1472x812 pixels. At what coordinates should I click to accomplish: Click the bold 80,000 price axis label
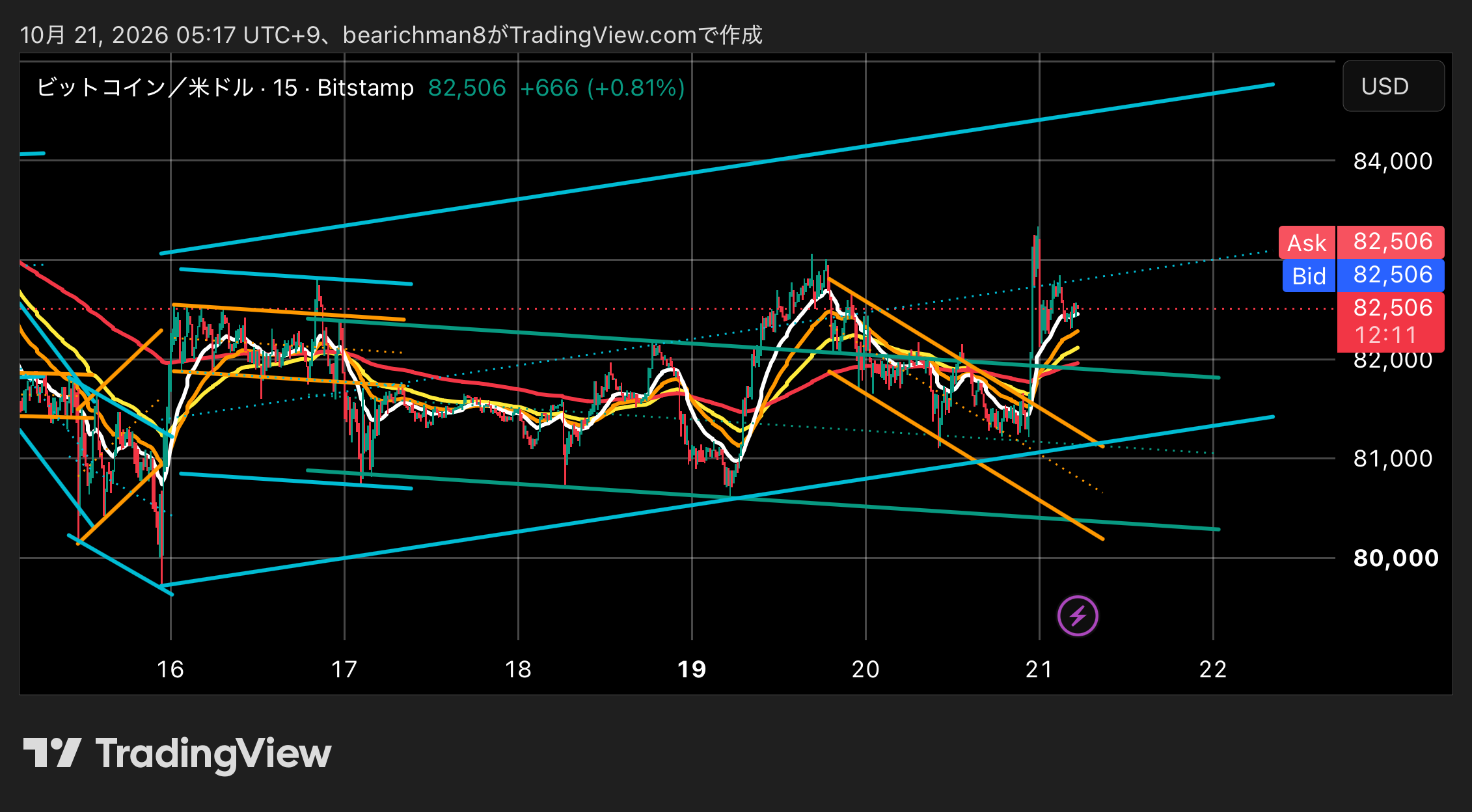pos(1396,558)
